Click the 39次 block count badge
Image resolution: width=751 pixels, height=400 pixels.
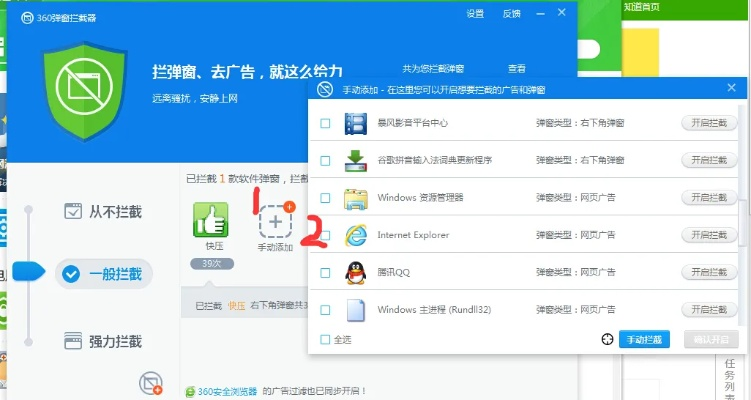(x=212, y=264)
